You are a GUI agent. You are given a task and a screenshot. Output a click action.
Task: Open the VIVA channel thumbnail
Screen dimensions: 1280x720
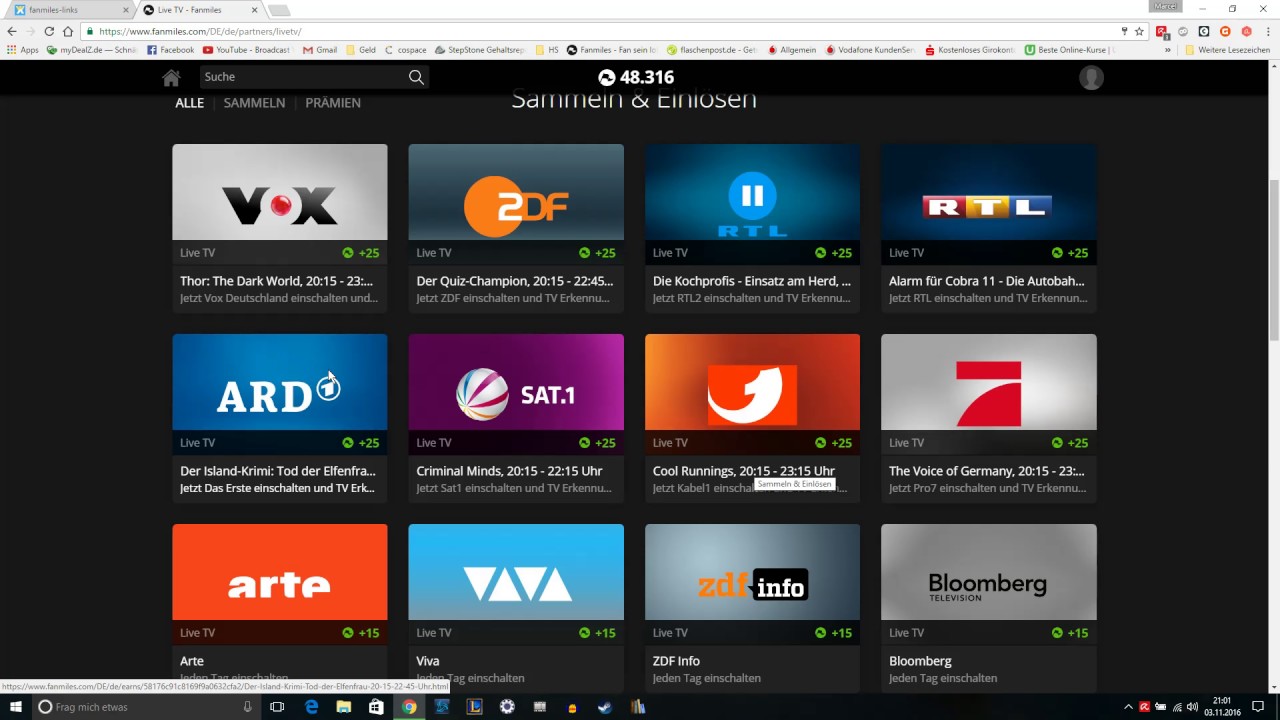[516, 572]
